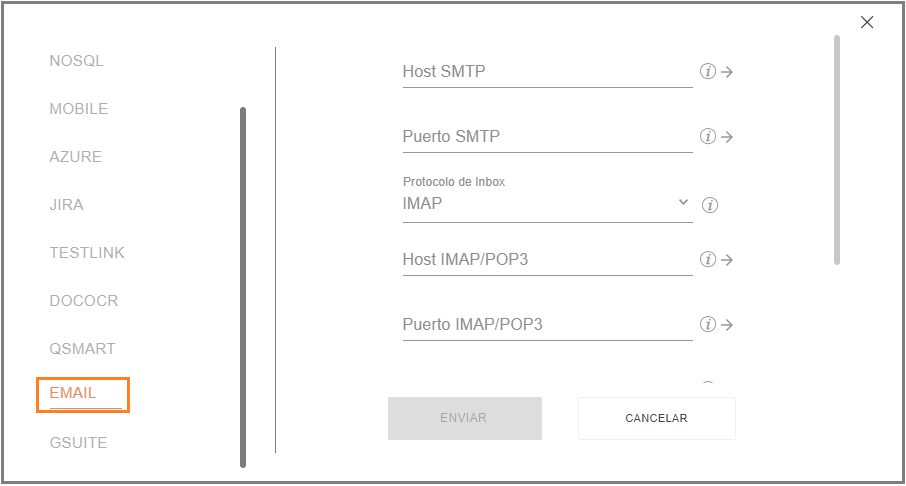Show info for Protocolo de Inbox
The image size is (906, 486).
click(710, 205)
